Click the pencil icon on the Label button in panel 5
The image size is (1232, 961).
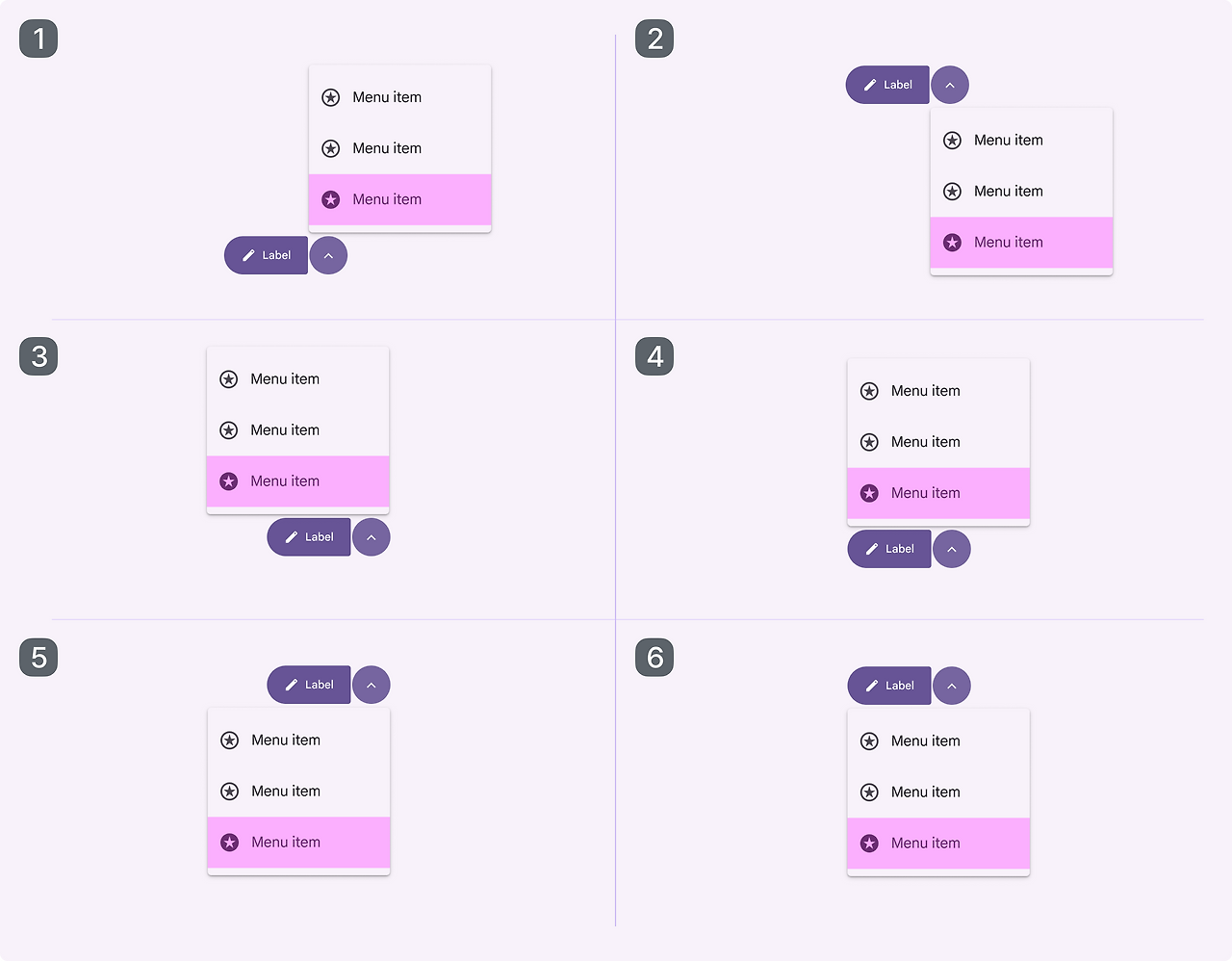(292, 685)
